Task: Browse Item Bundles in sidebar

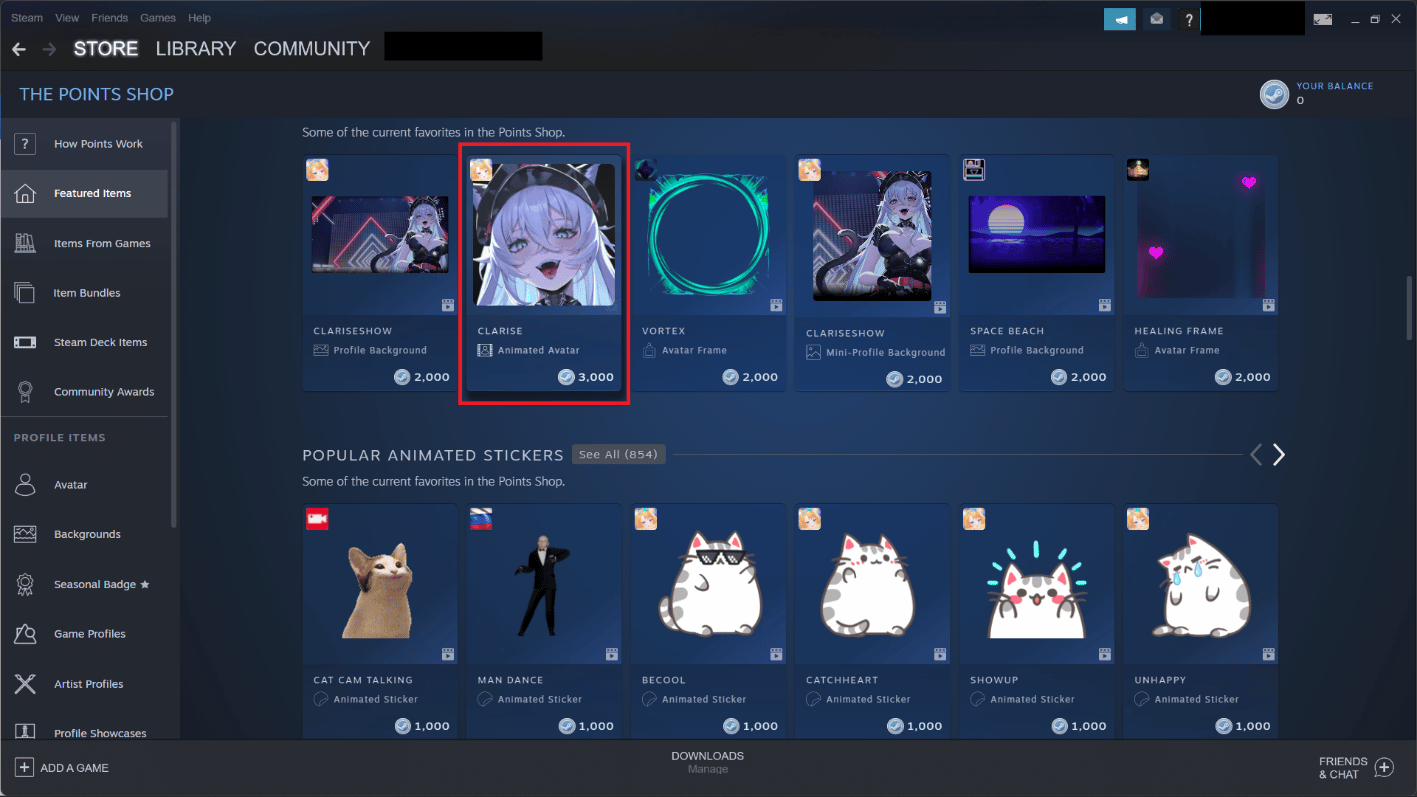Action: 84,293
